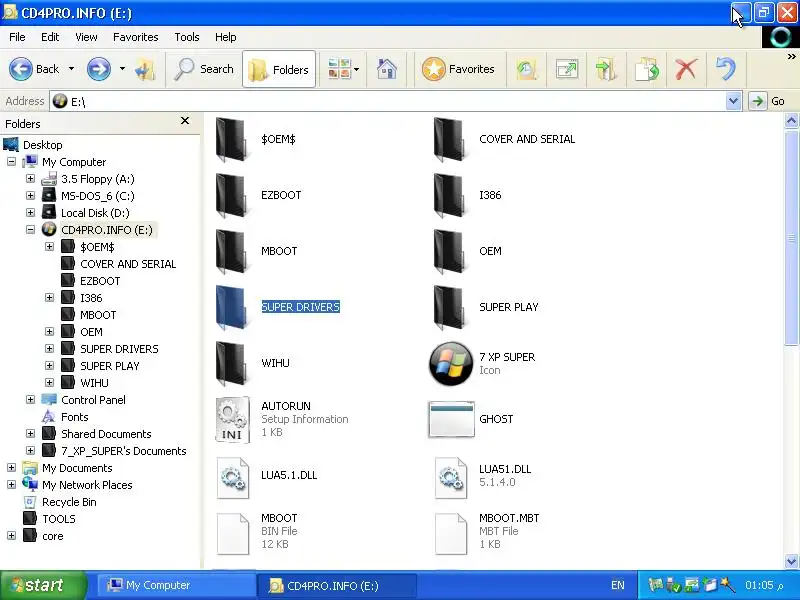Collapse the My Computer tree node
Image resolution: width=800 pixels, height=600 pixels.
click(11, 162)
